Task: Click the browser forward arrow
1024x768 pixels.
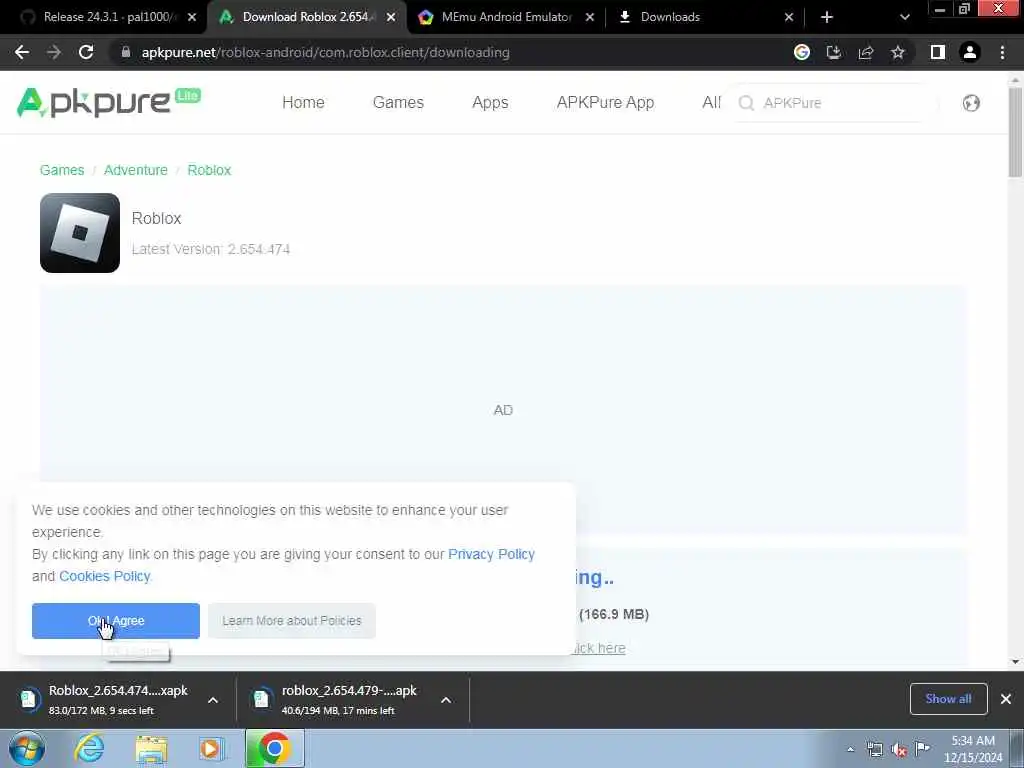Action: (54, 52)
